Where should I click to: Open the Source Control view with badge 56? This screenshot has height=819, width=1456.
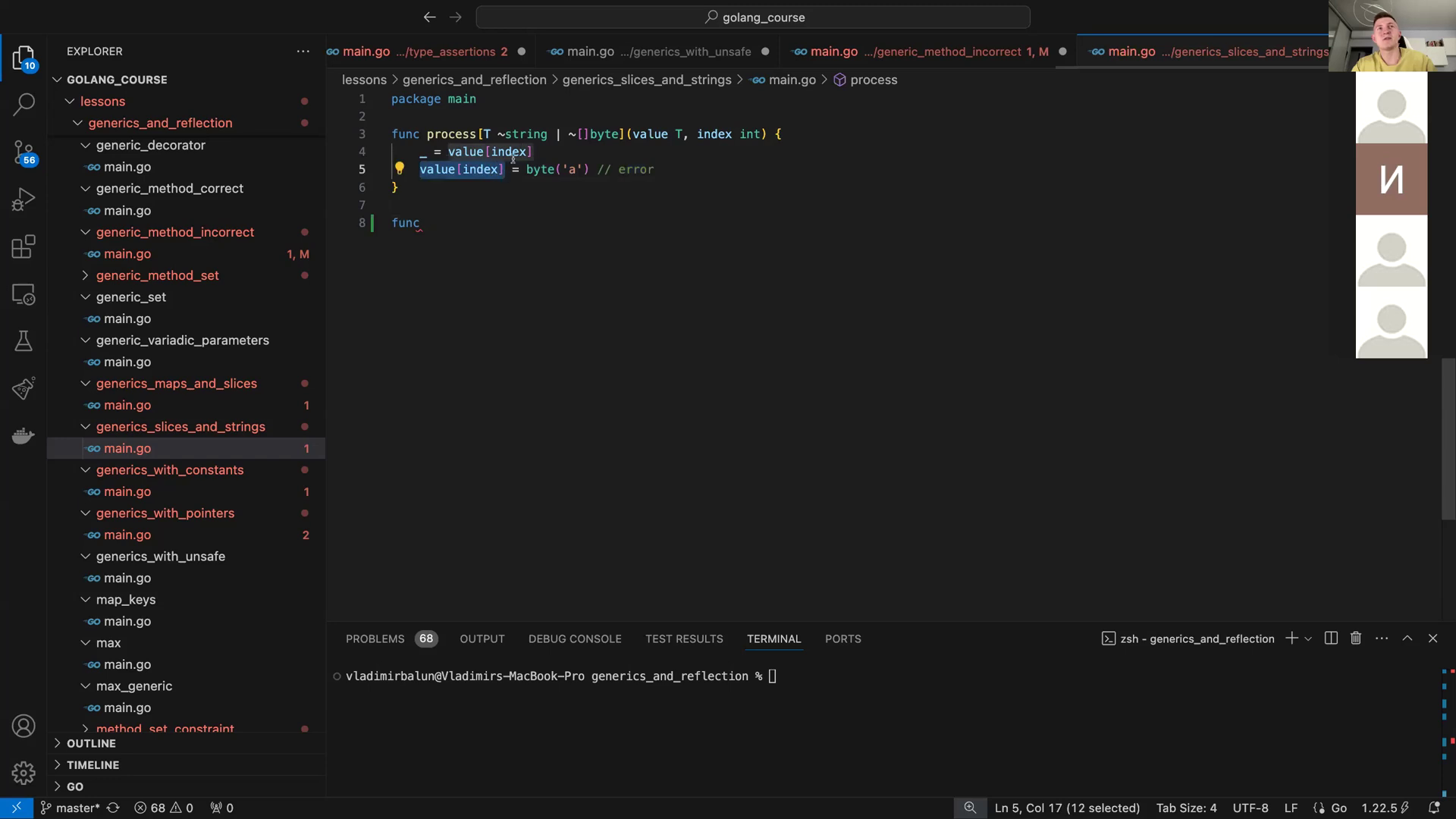pos(24,152)
